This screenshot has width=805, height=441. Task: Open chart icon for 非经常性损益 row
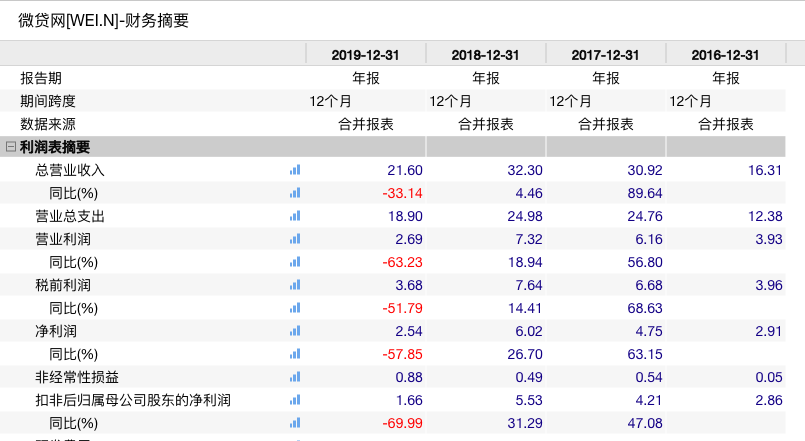295,377
